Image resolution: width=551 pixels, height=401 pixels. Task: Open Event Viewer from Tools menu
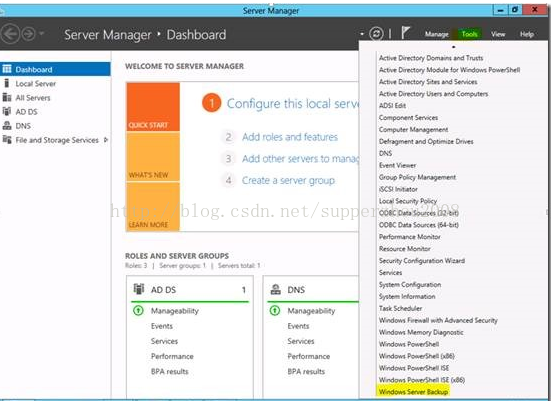tap(397, 166)
